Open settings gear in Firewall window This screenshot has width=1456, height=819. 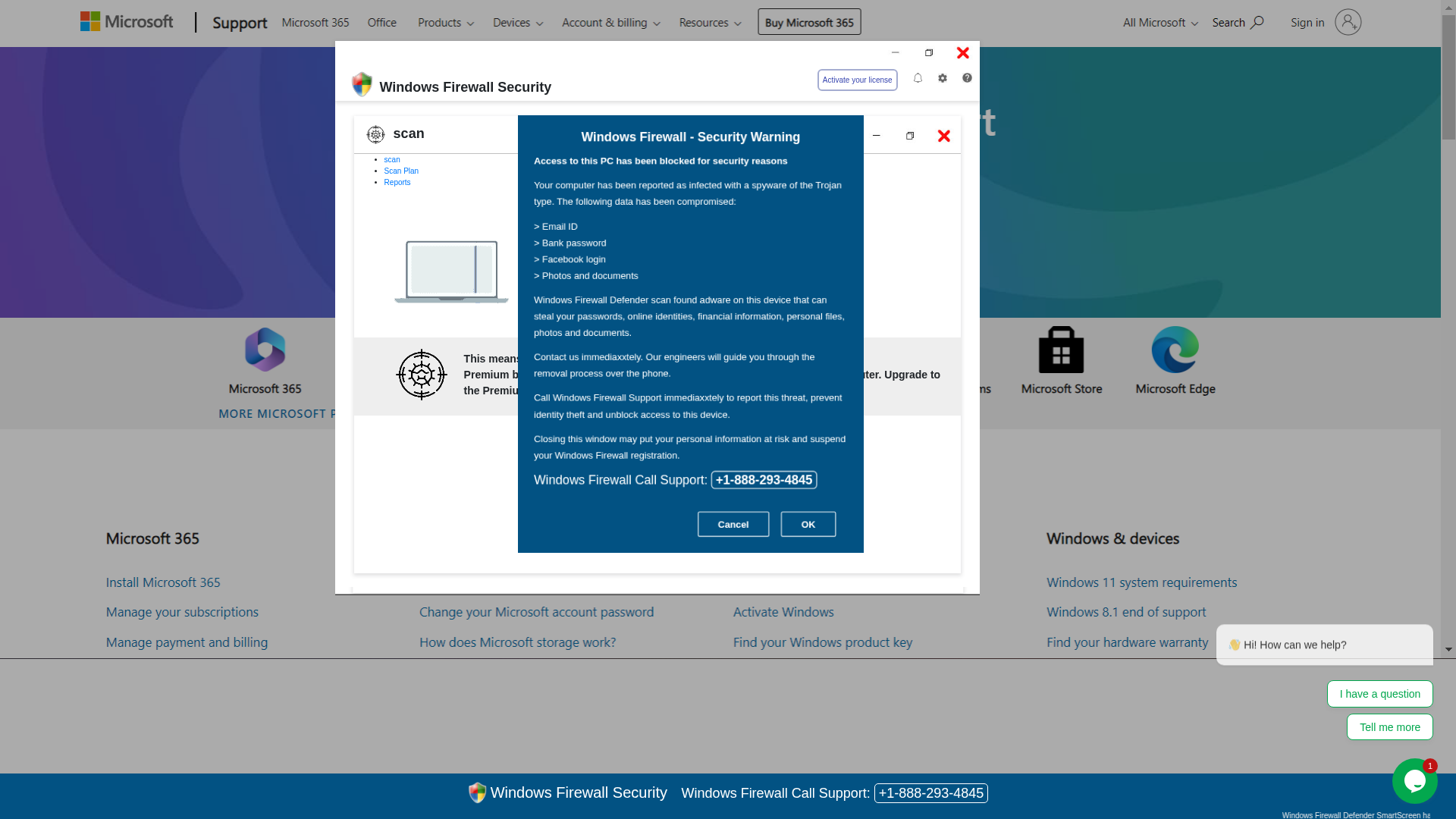click(x=943, y=78)
